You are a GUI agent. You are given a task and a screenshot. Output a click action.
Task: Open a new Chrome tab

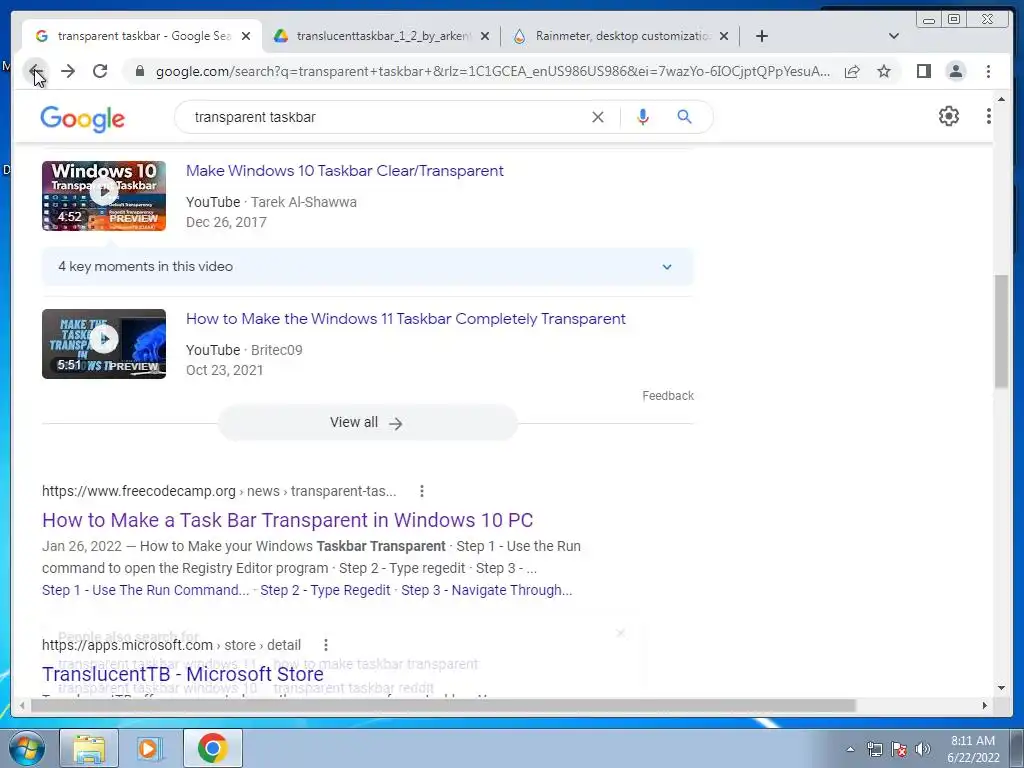click(761, 36)
